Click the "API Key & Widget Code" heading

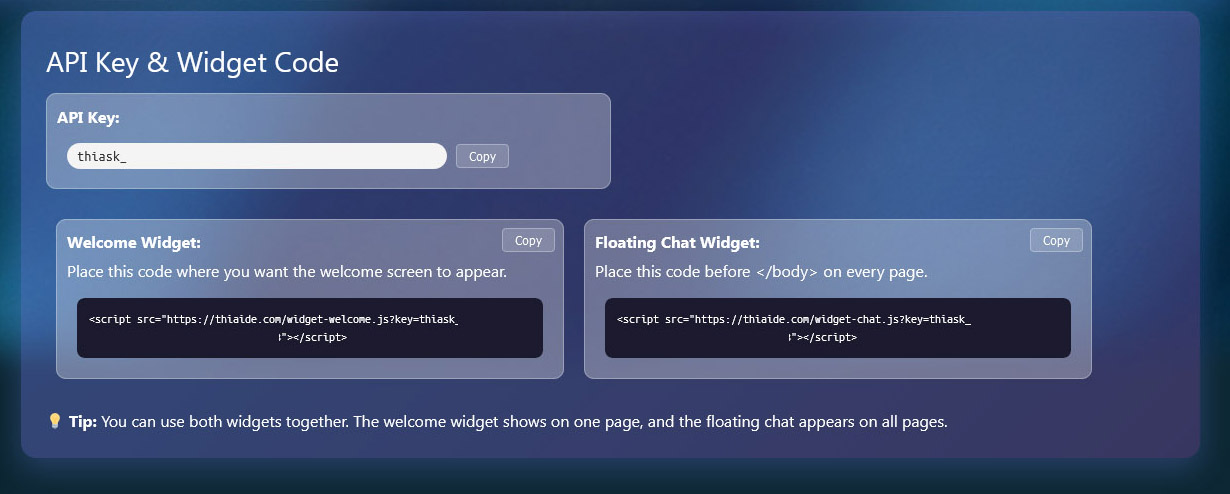click(x=193, y=63)
